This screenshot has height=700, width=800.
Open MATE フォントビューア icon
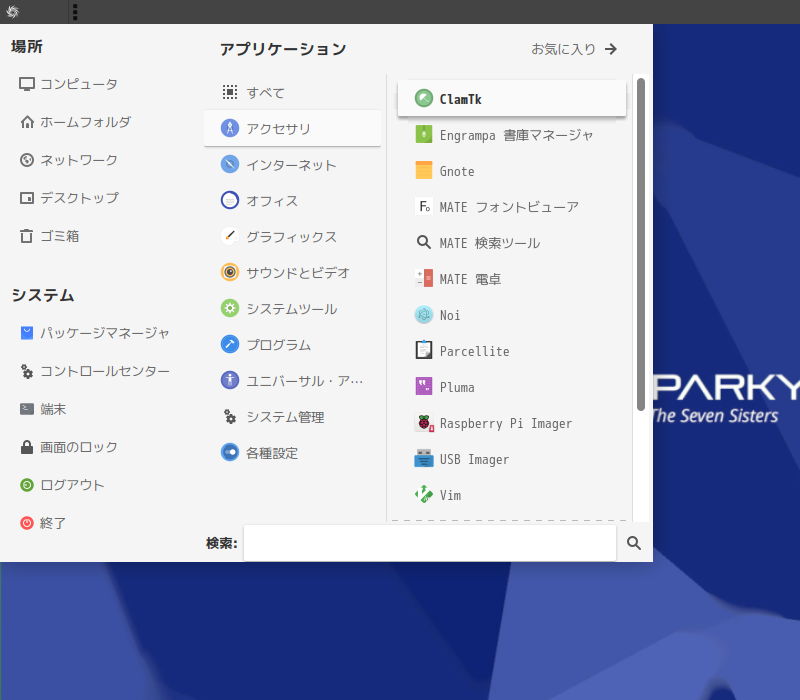pos(423,207)
